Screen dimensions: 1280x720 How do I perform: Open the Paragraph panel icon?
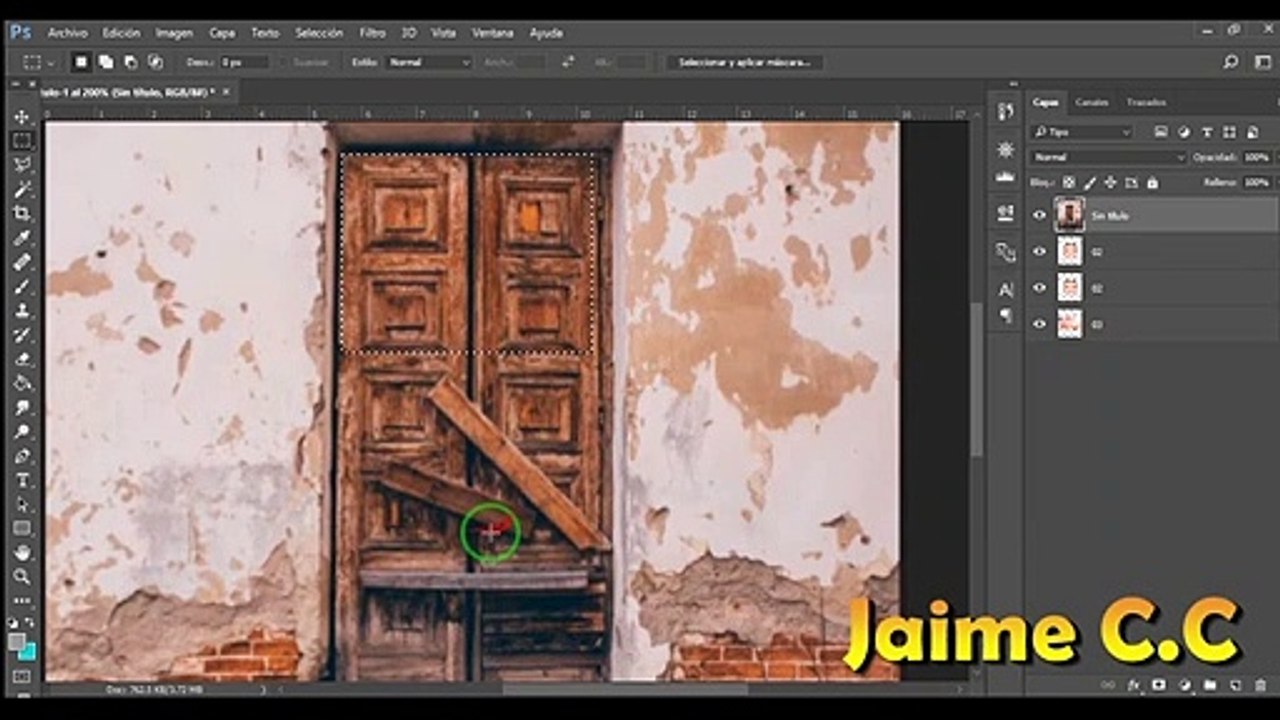click(x=1006, y=314)
